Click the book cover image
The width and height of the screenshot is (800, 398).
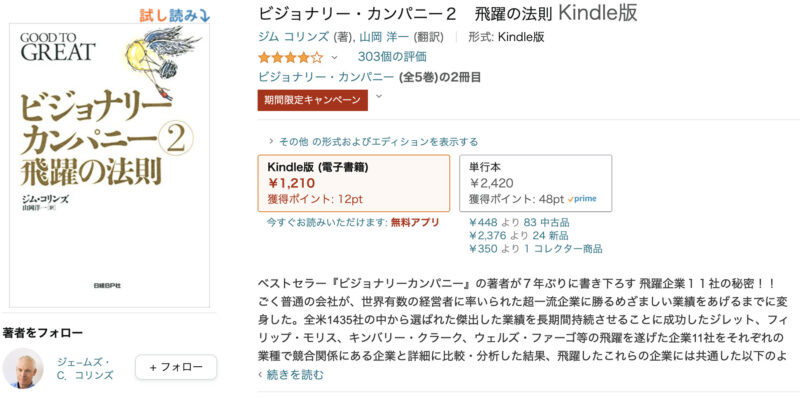coord(110,165)
